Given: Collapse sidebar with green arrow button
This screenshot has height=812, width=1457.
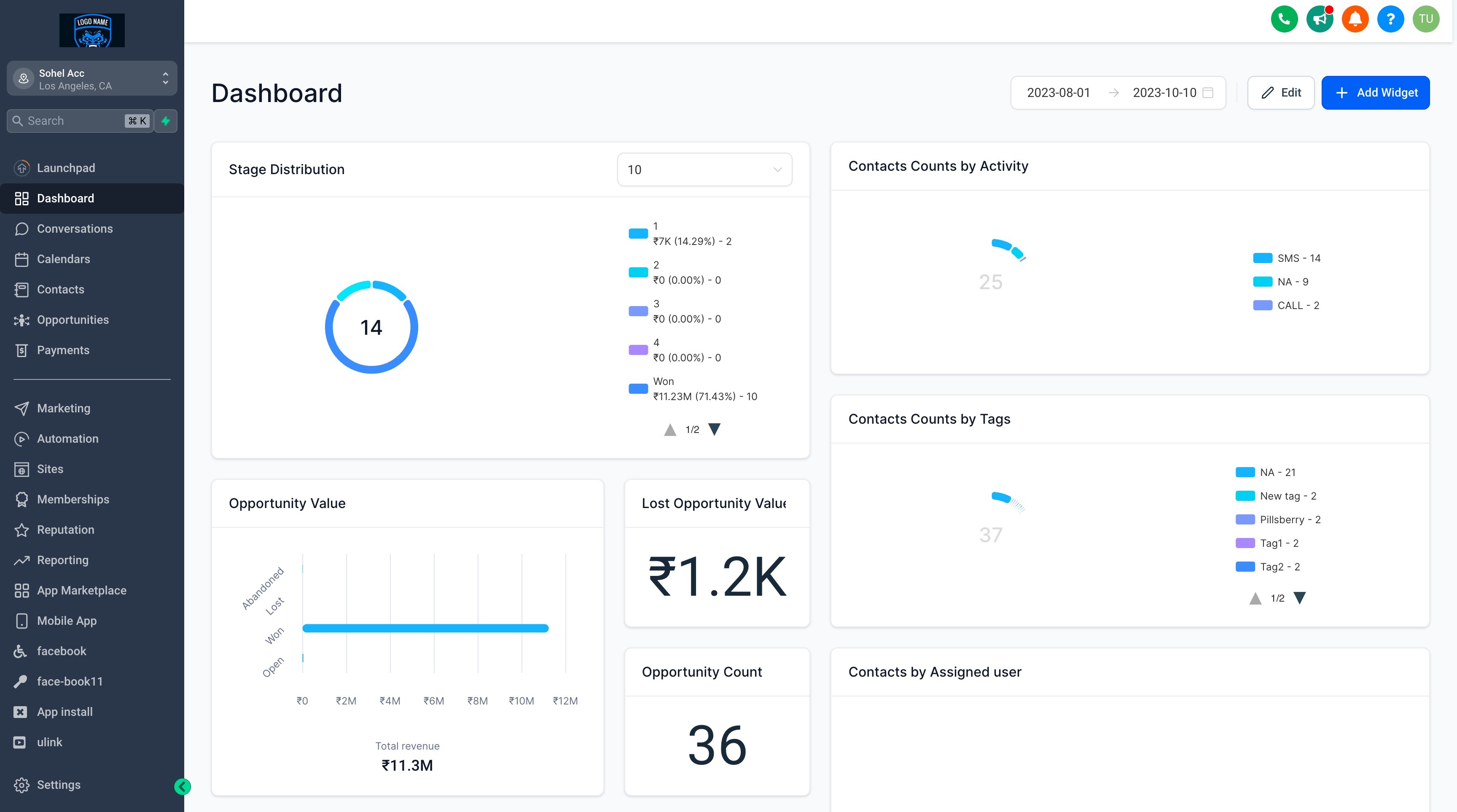Looking at the screenshot, I should point(182,787).
